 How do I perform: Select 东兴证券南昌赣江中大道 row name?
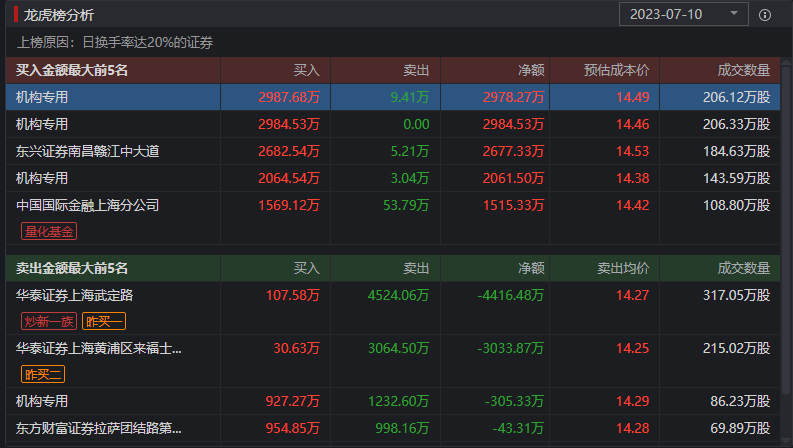pos(87,151)
